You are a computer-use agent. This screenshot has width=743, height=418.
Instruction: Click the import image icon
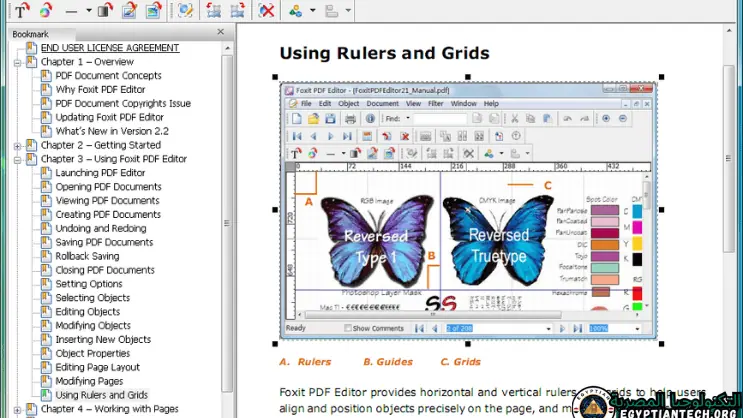coord(153,10)
